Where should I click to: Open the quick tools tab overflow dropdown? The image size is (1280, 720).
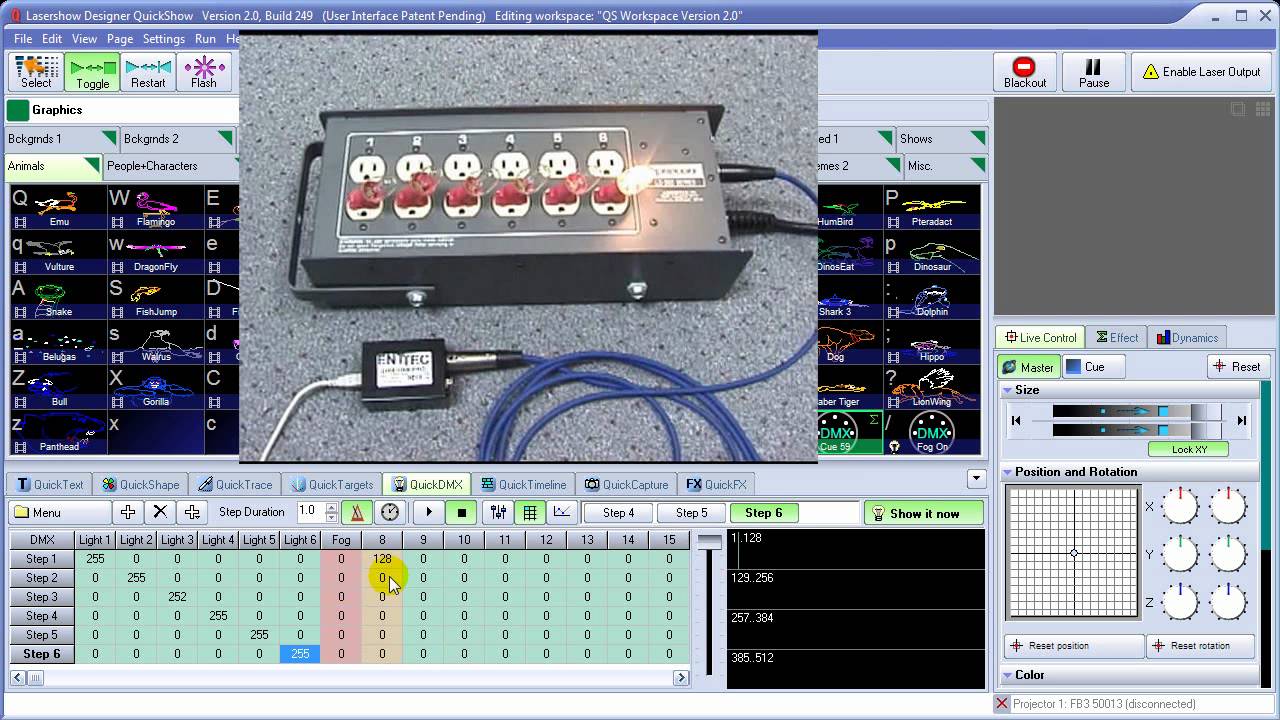976,479
